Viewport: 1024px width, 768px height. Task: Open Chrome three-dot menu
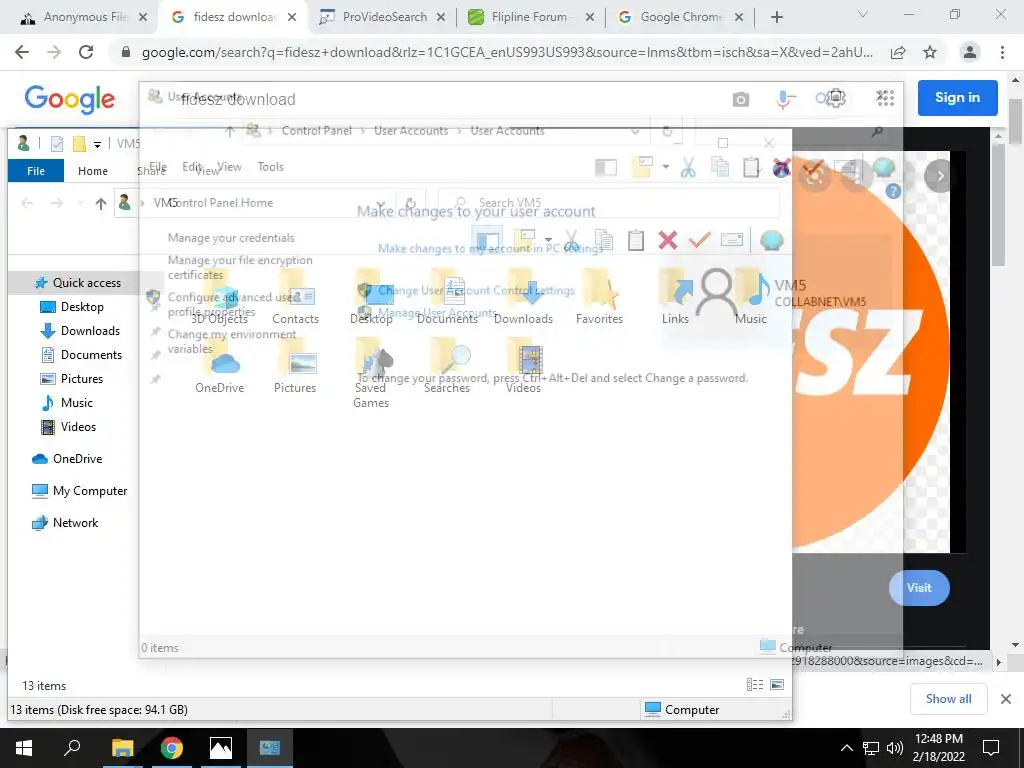[x=1002, y=52]
